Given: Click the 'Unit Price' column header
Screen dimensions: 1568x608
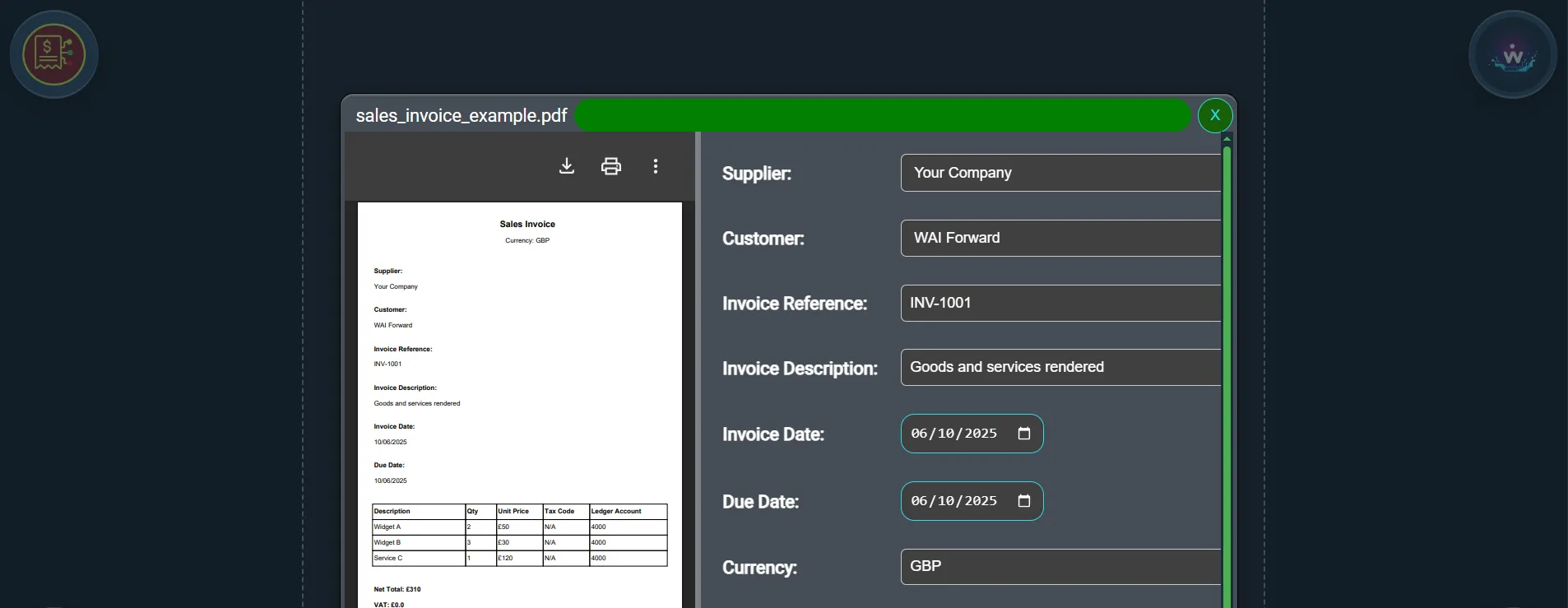Looking at the screenshot, I should [519, 512].
